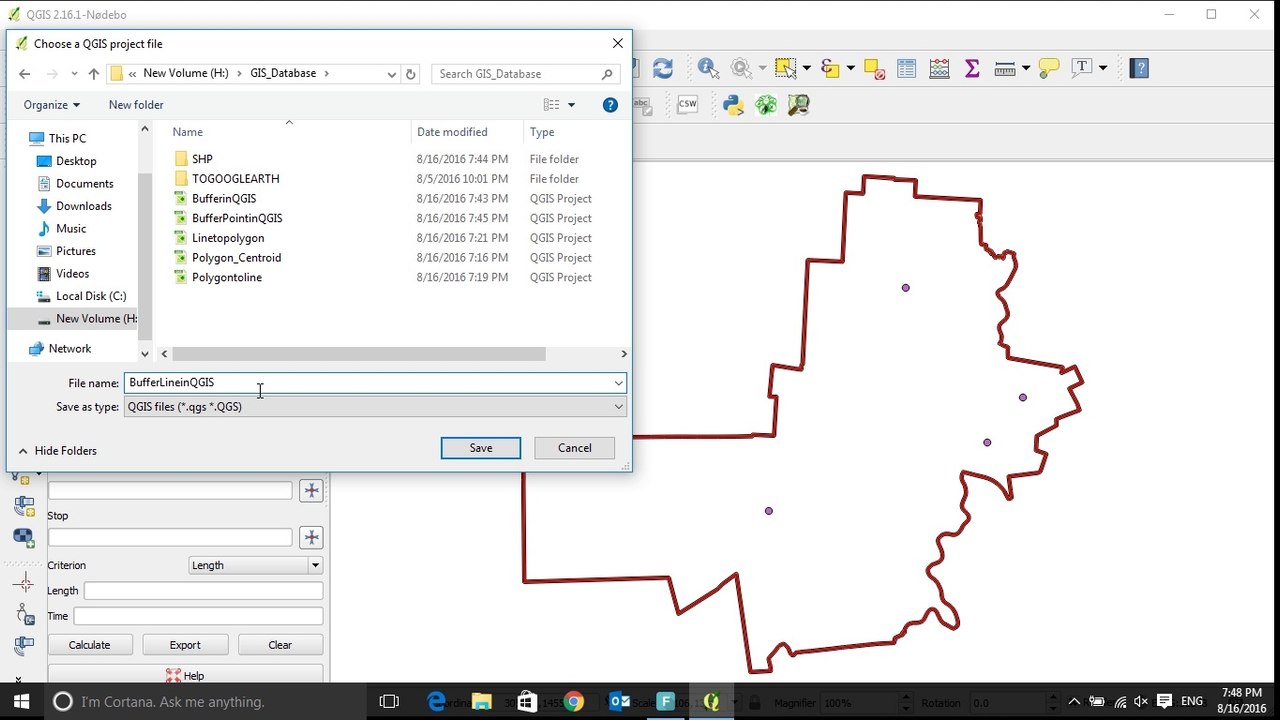Click the Deselect features icon

(x=873, y=68)
